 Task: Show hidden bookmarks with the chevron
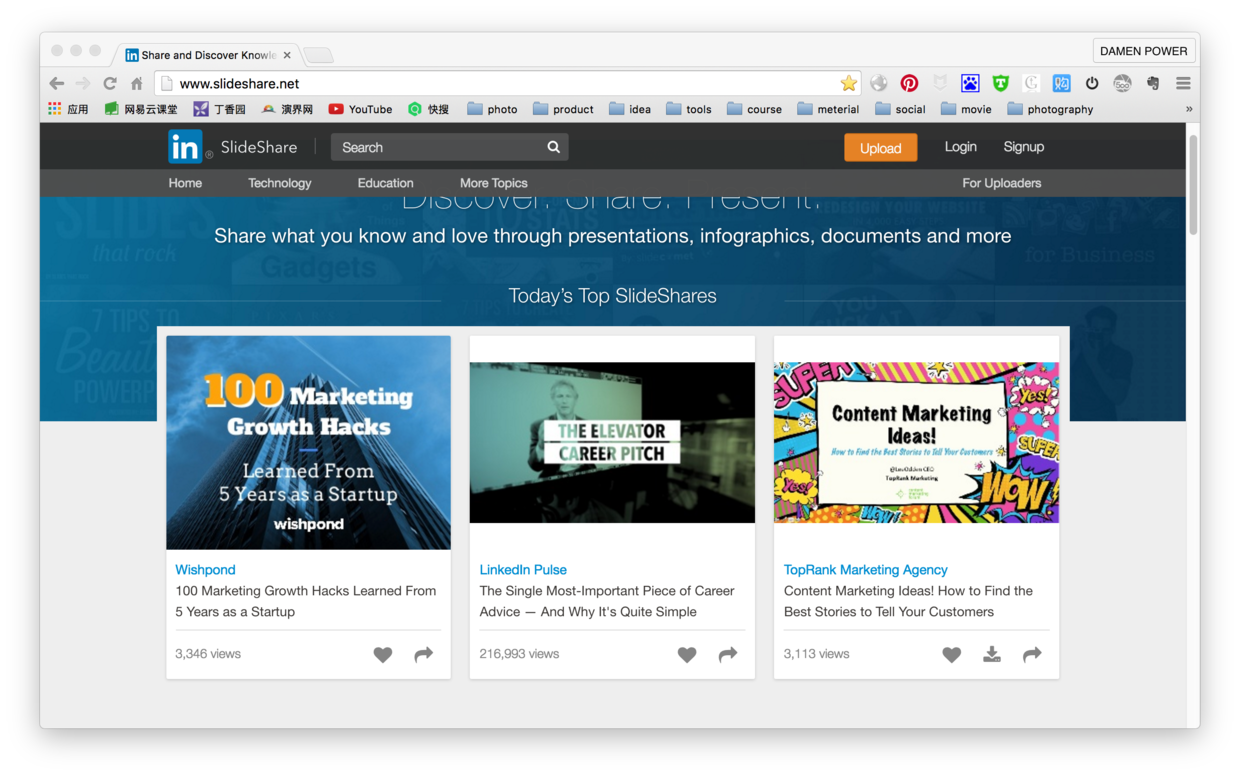click(x=1189, y=109)
